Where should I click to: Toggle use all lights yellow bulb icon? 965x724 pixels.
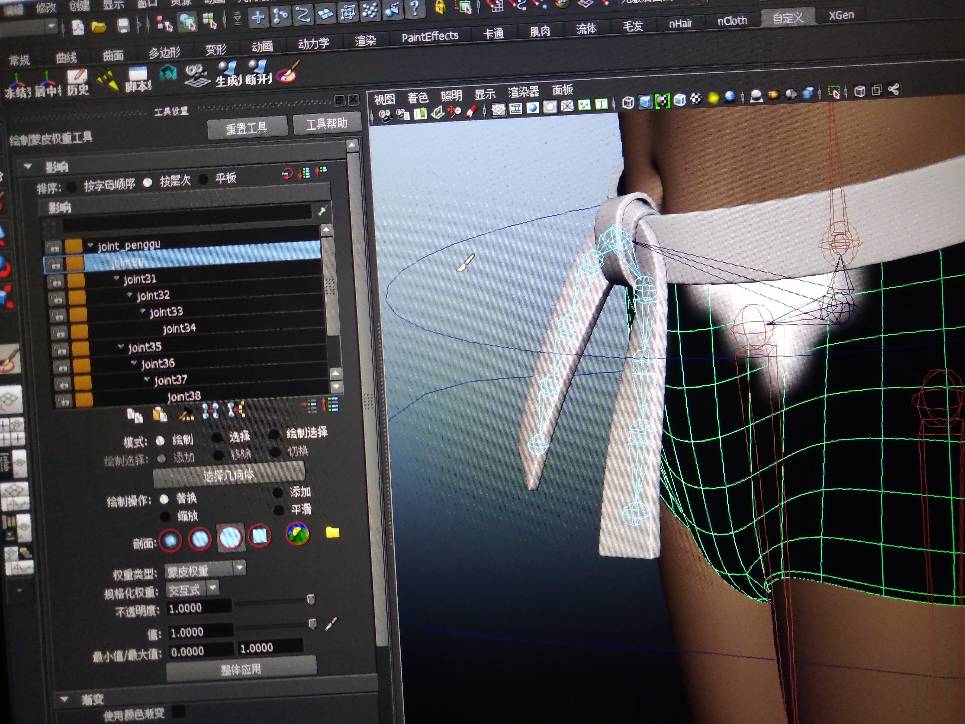point(713,97)
